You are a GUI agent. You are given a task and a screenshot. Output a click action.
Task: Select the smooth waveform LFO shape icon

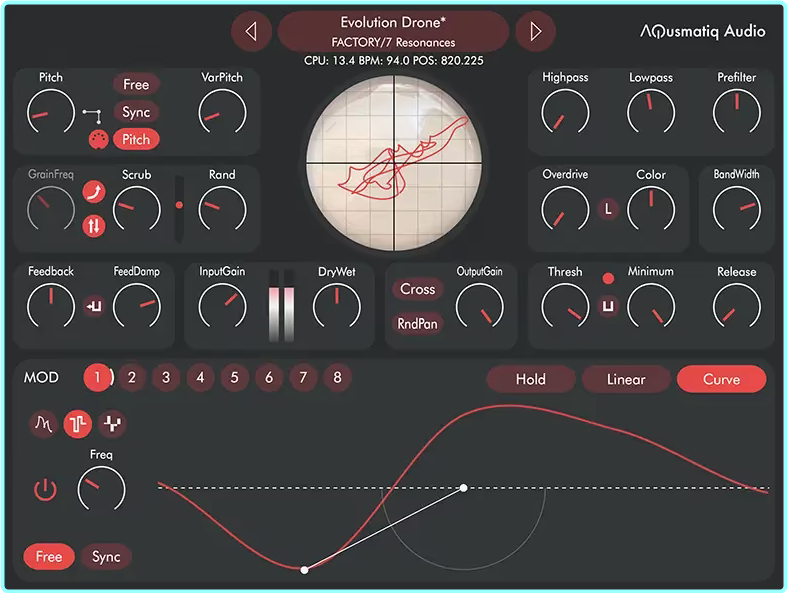43,423
